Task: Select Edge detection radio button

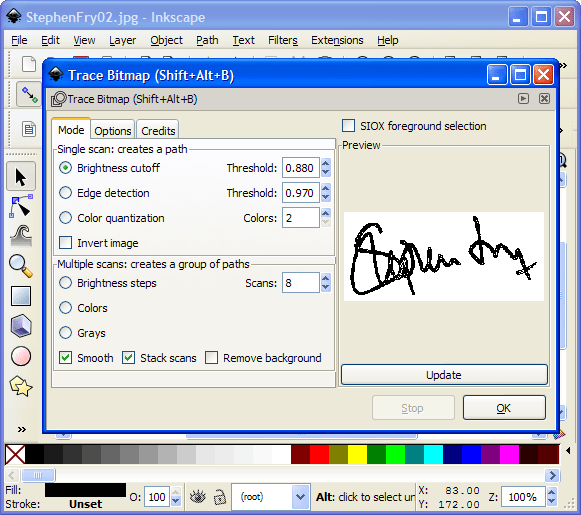Action: pos(66,193)
